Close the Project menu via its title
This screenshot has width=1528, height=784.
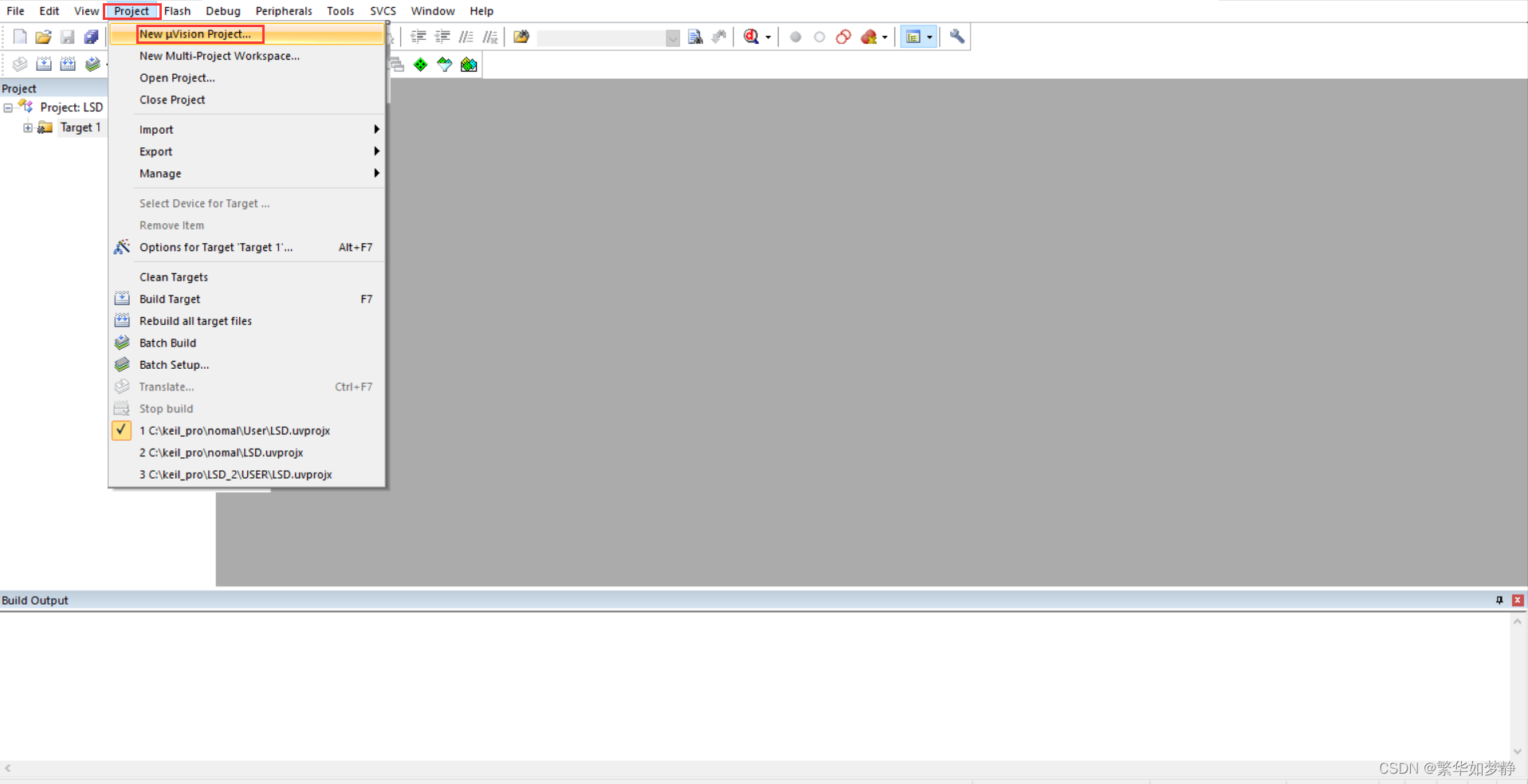(x=132, y=11)
